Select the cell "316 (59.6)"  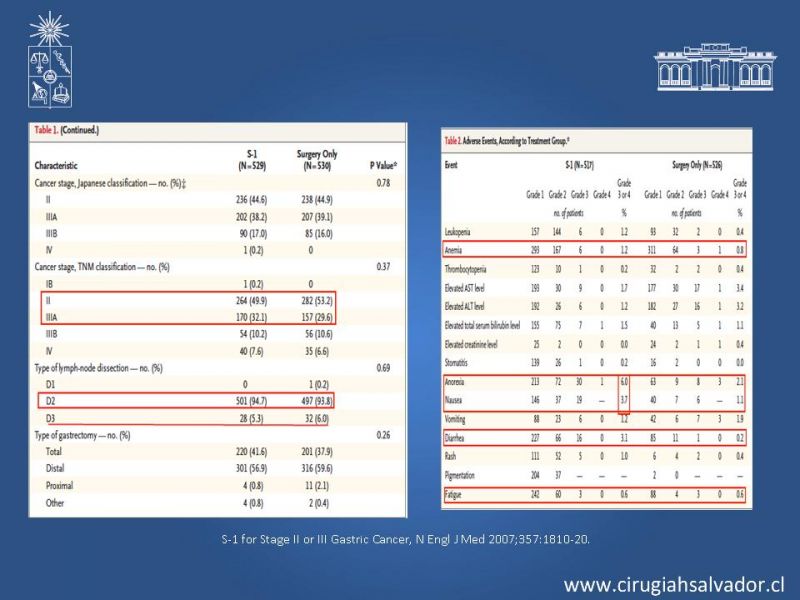point(317,468)
